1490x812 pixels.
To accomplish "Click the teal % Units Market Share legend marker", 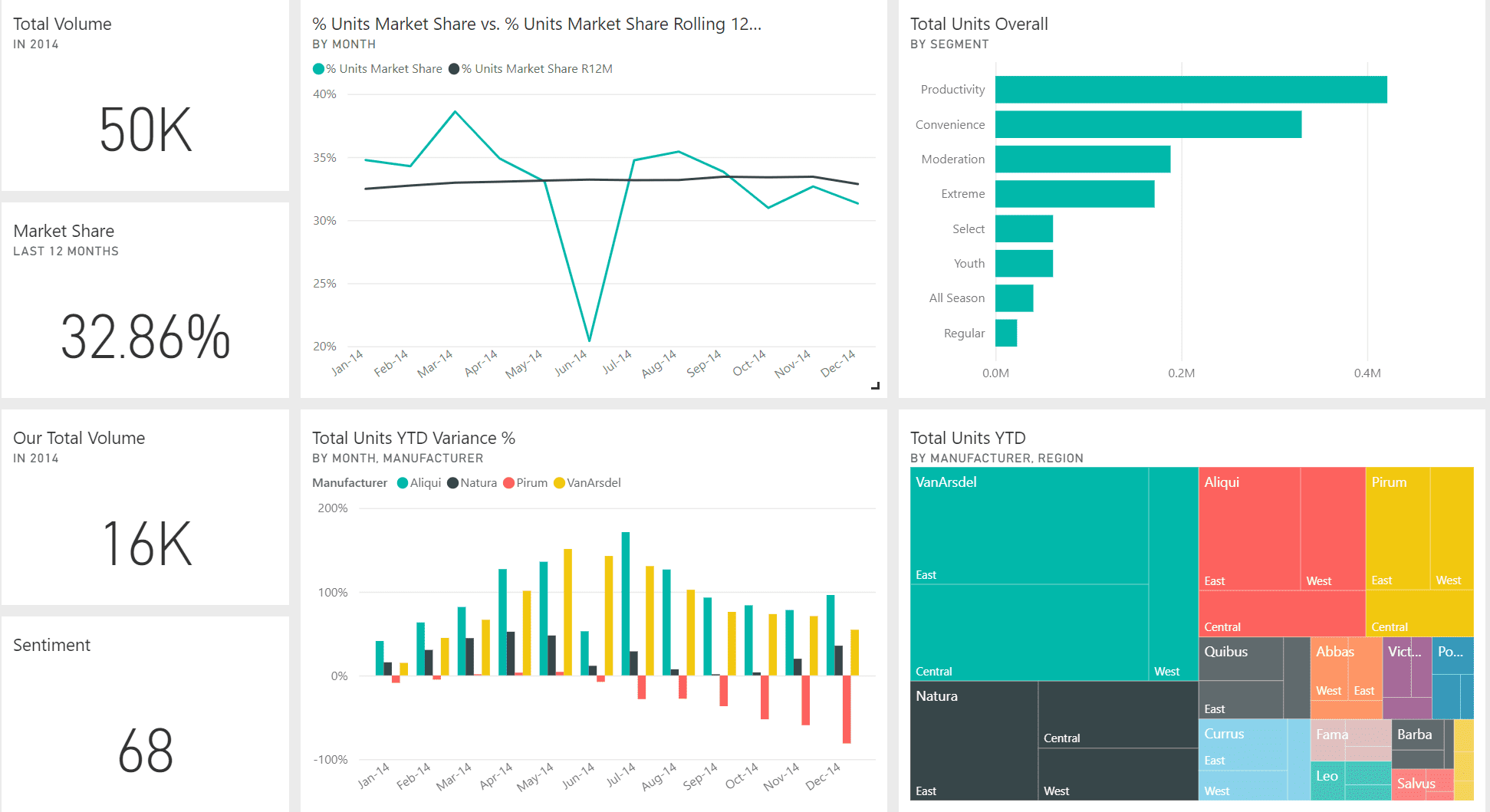I will pyautogui.click(x=318, y=69).
